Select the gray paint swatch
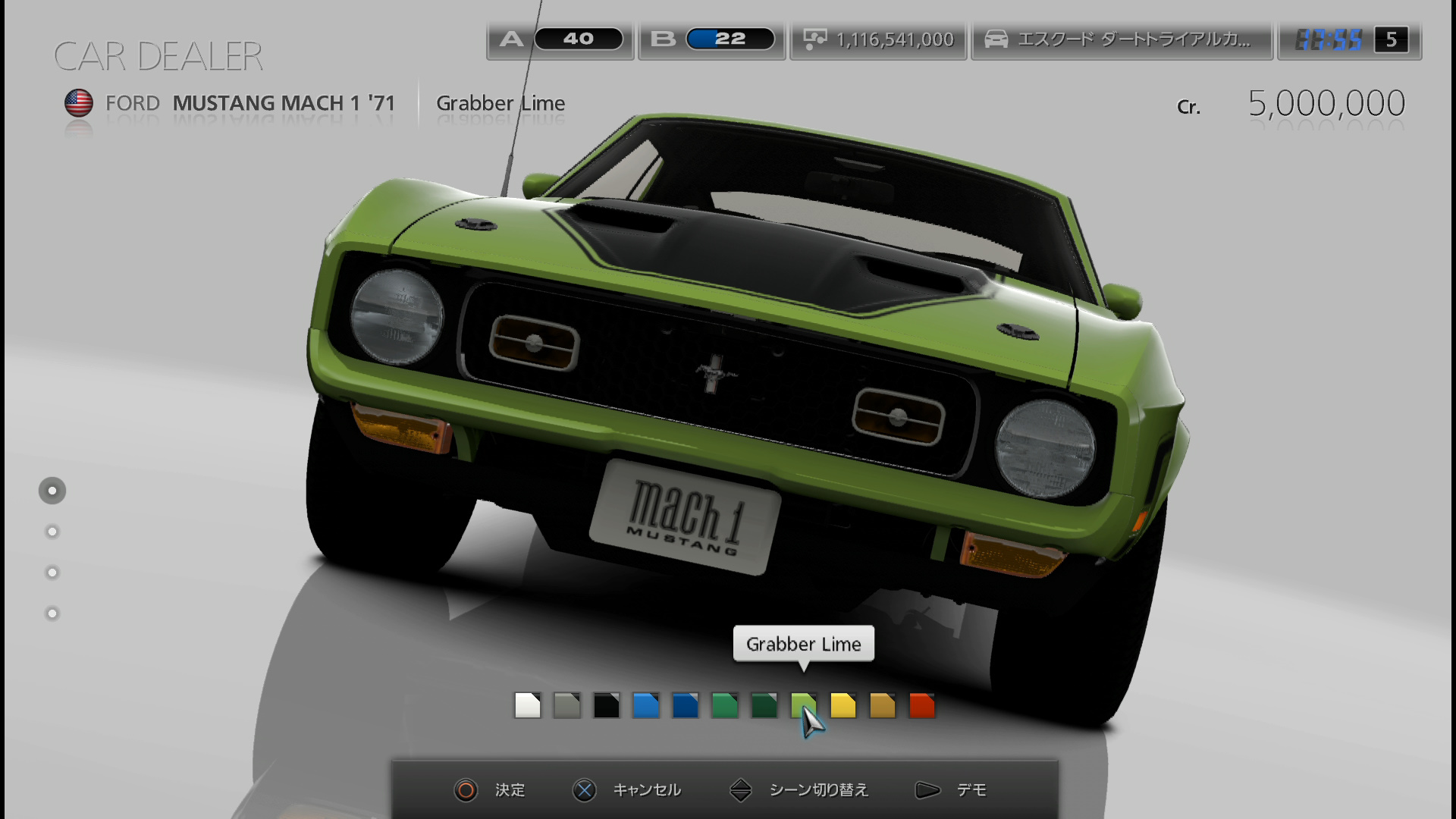The width and height of the screenshot is (1456, 819). coord(567,705)
